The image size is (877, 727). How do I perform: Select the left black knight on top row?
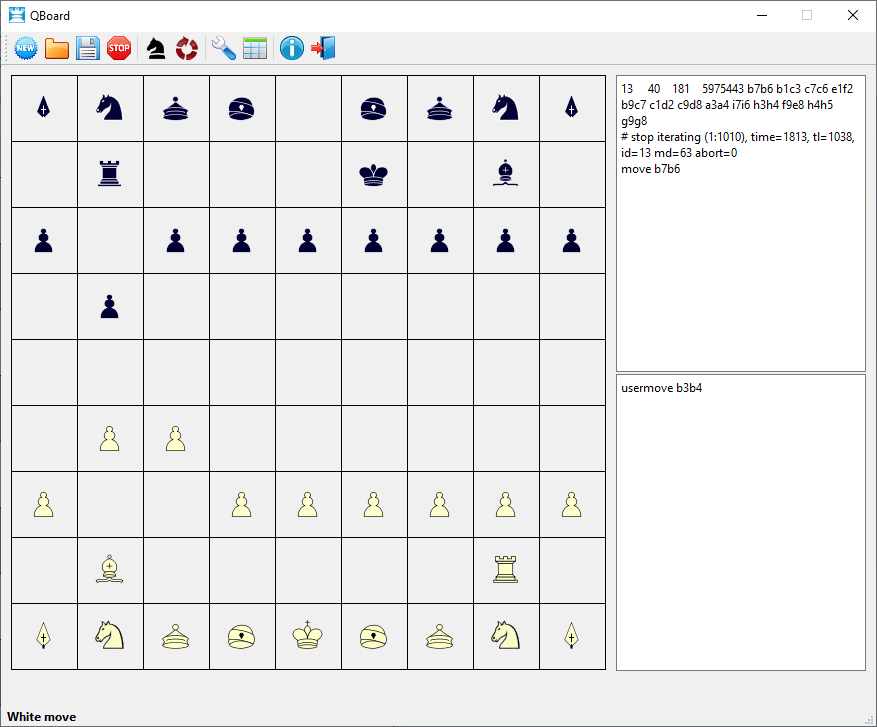click(110, 107)
